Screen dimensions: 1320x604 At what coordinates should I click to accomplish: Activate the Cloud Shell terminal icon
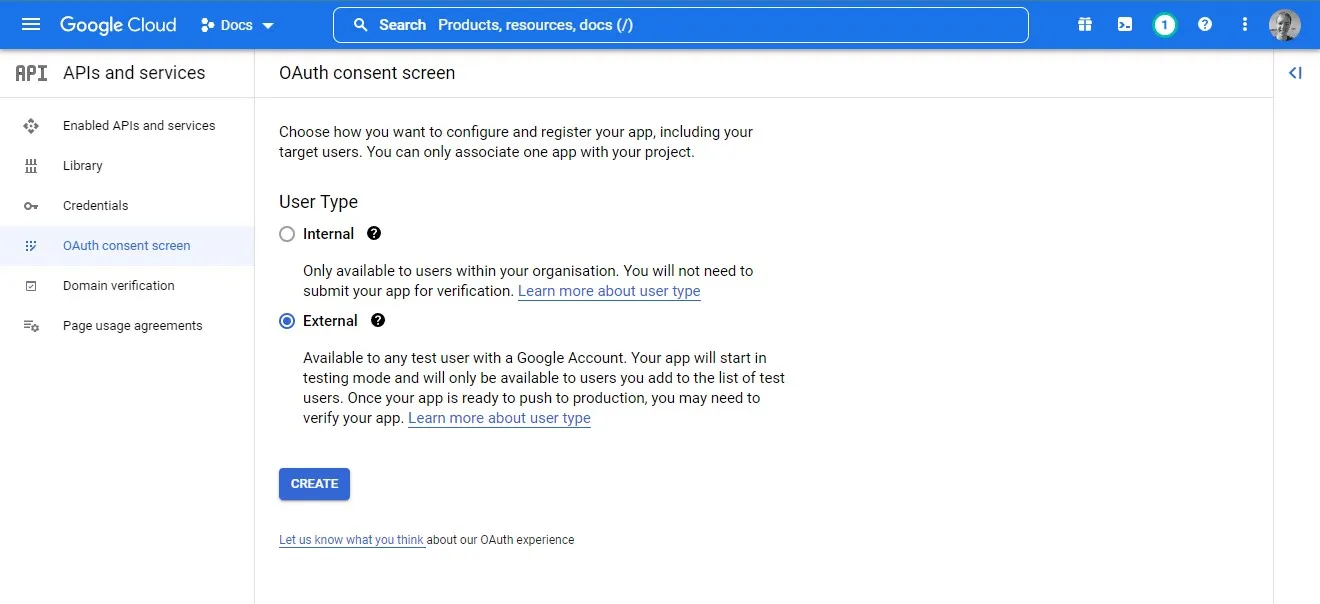coord(1124,23)
